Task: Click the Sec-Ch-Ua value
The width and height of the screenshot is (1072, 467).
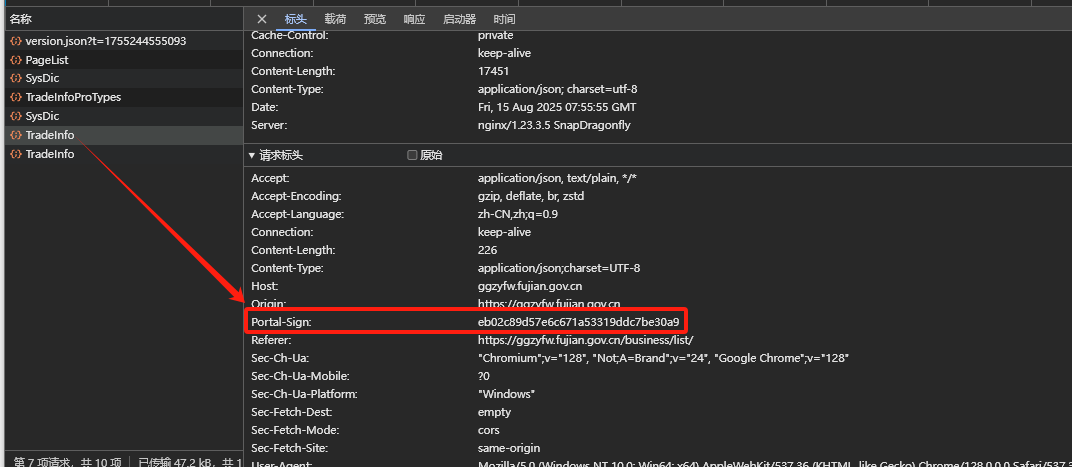Action: pos(663,358)
